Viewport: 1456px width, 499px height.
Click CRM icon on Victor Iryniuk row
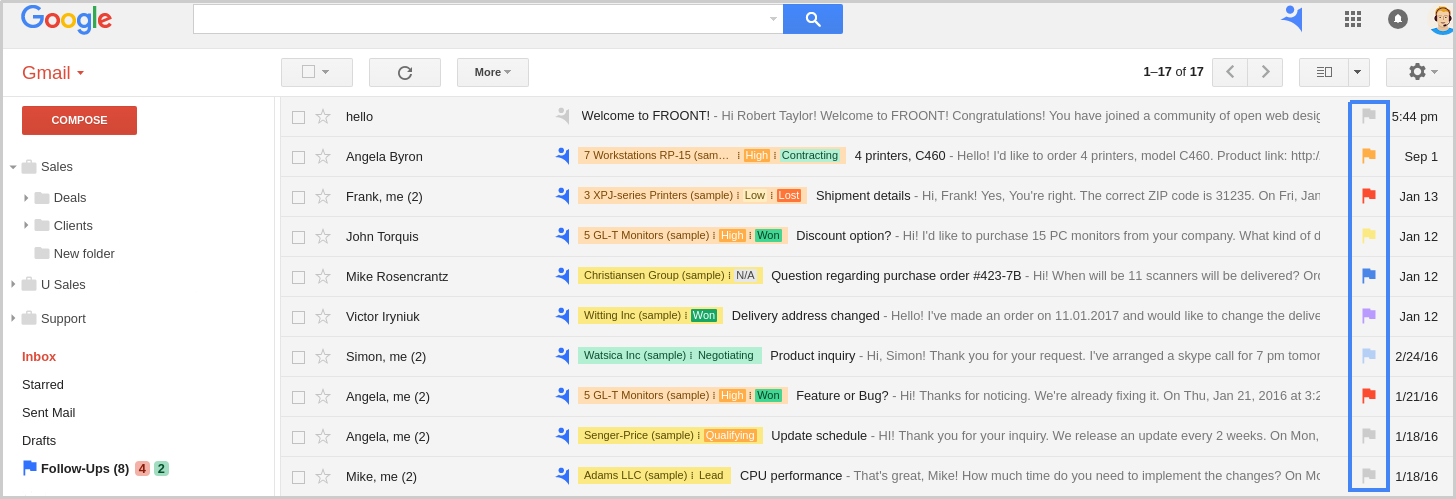(562, 316)
